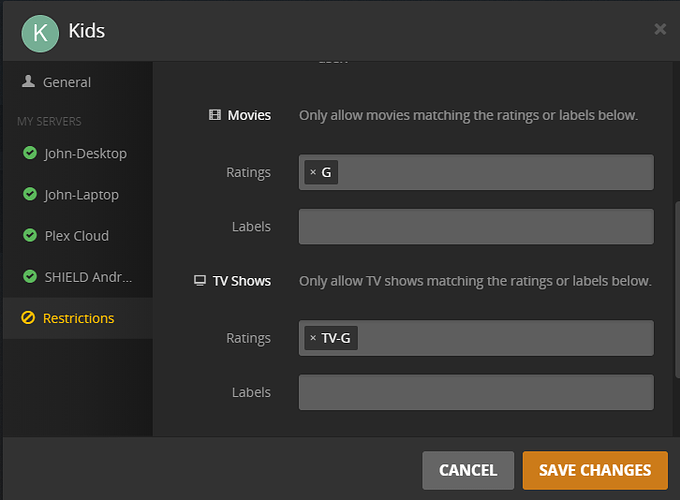This screenshot has width=680, height=500.
Task: Click the Kids user avatar icon
Action: tap(40, 32)
